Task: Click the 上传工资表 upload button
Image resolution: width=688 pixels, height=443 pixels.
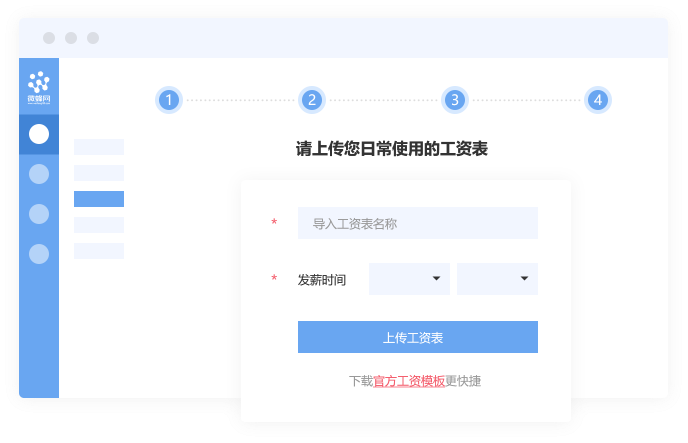Action: 418,337
